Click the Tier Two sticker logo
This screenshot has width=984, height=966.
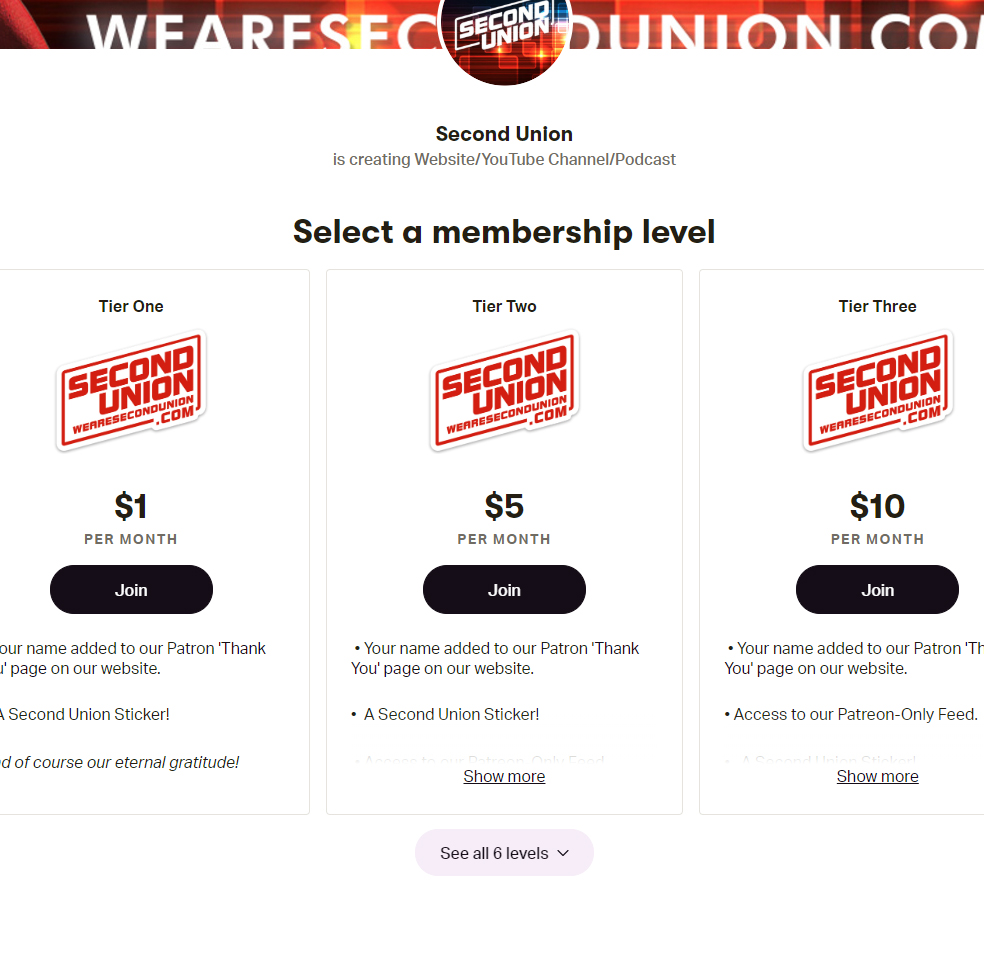click(504, 391)
